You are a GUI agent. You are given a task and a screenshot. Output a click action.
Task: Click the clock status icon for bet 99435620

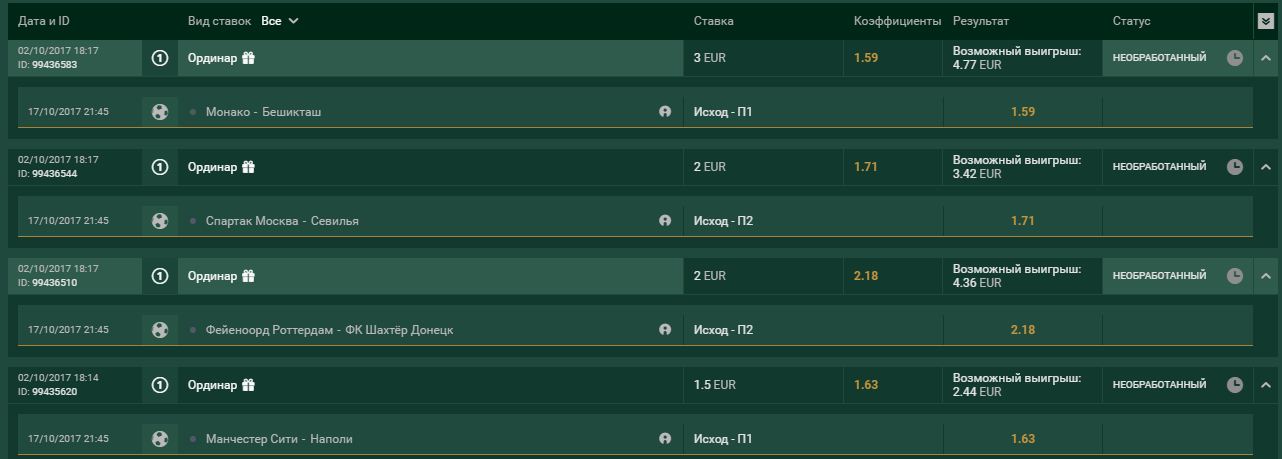pyautogui.click(x=1235, y=385)
